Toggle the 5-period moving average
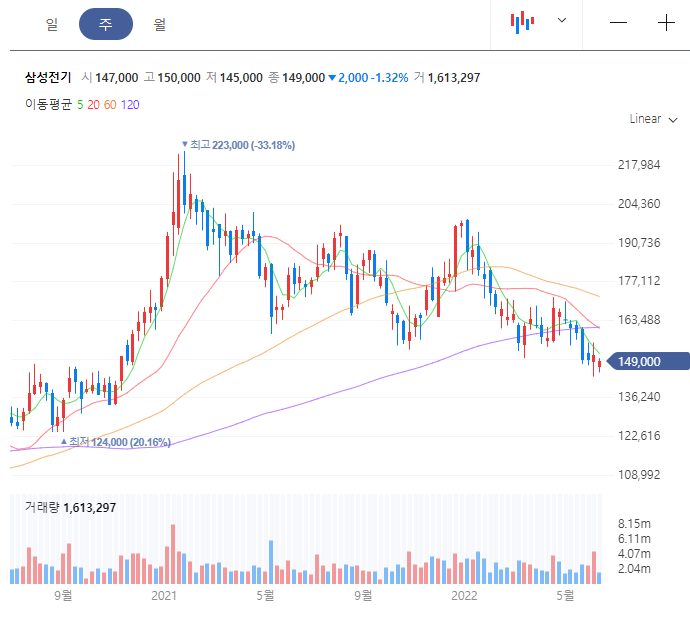Image resolution: width=690 pixels, height=619 pixels. [80, 105]
